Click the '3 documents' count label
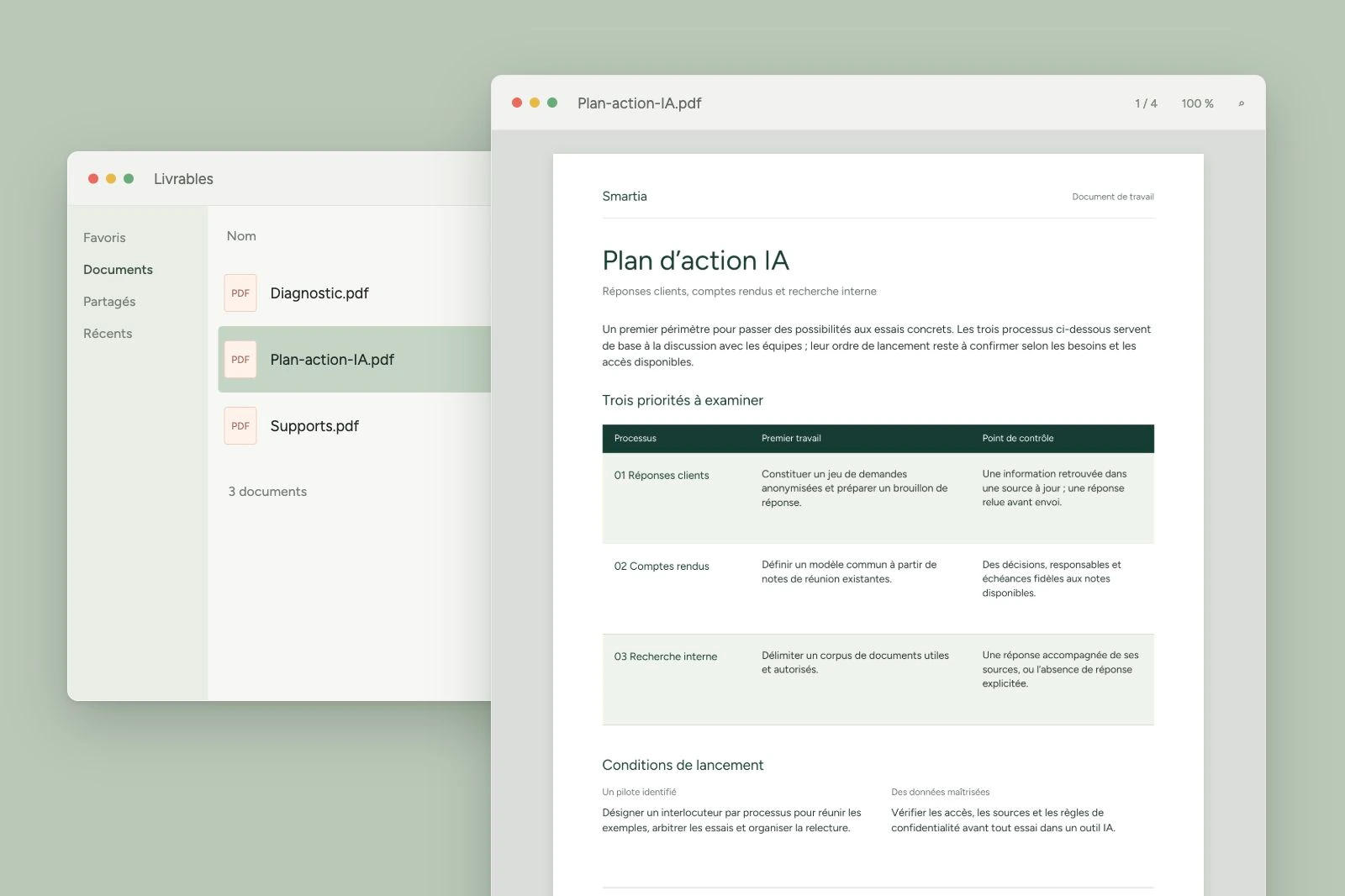1345x896 pixels. click(x=267, y=492)
